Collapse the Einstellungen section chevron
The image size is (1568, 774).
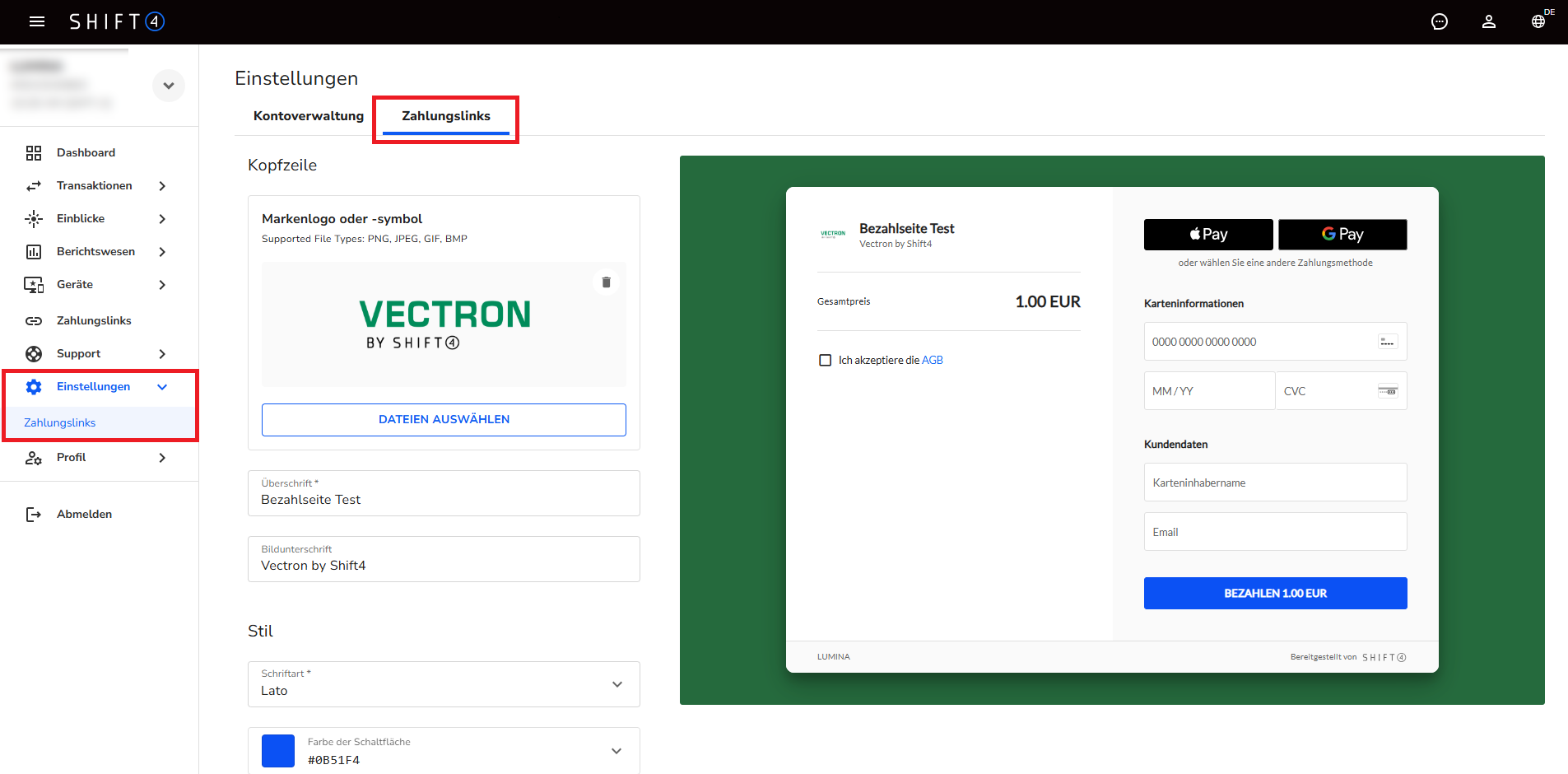162,387
